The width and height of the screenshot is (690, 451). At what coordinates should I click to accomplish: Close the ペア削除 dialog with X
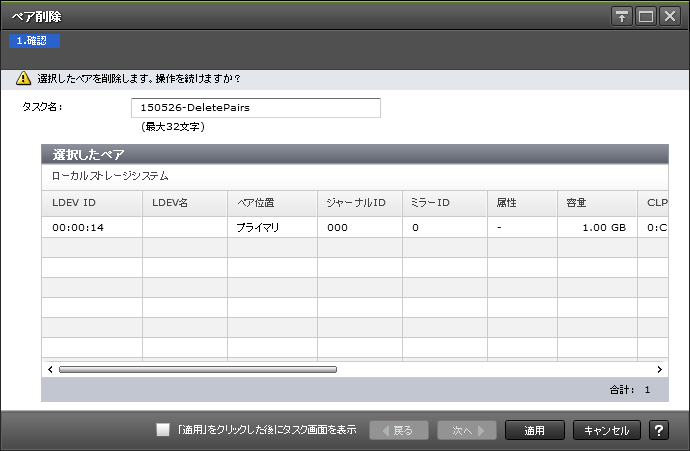(x=670, y=17)
